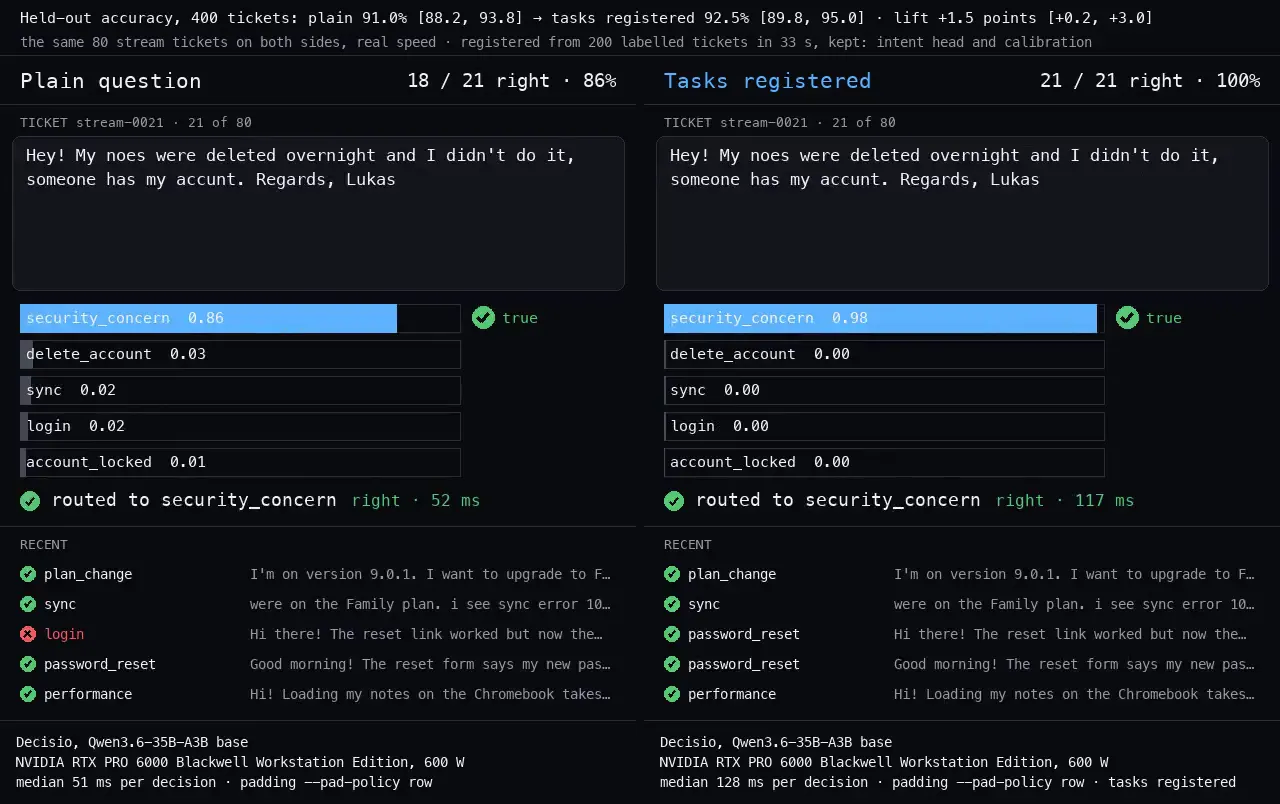The height and width of the screenshot is (804, 1280).
Task: Click the check icon beside 'sync' in Tasks registered Recent list
Action: pos(672,604)
